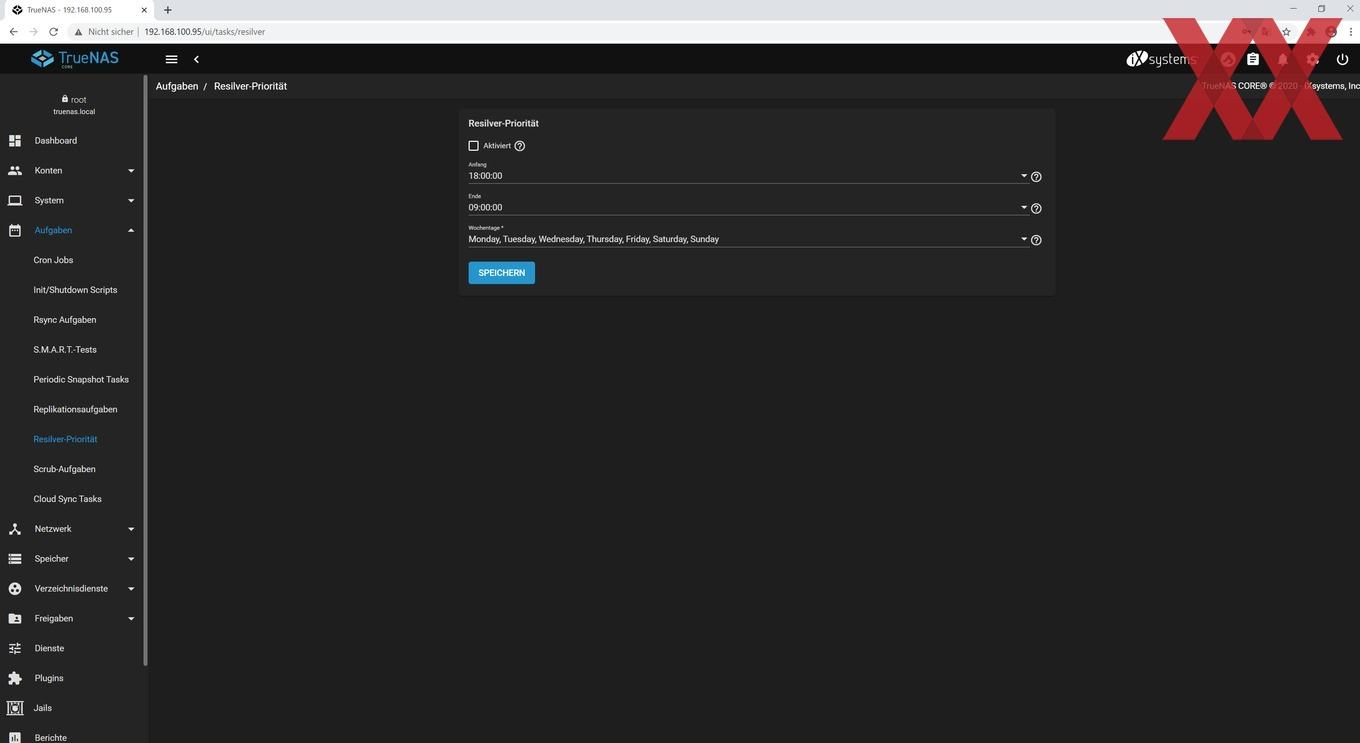Viewport: 1360px width, 743px height.
Task: Select the TrueNAS browser tab
Action: pyautogui.click(x=78, y=10)
